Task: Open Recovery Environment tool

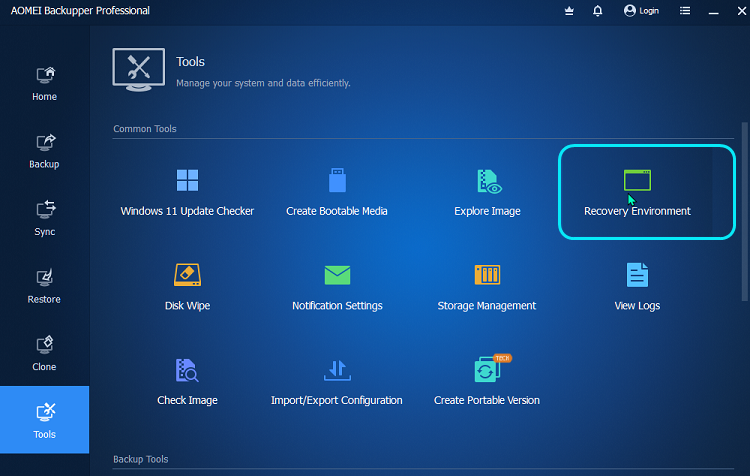Action: point(637,192)
